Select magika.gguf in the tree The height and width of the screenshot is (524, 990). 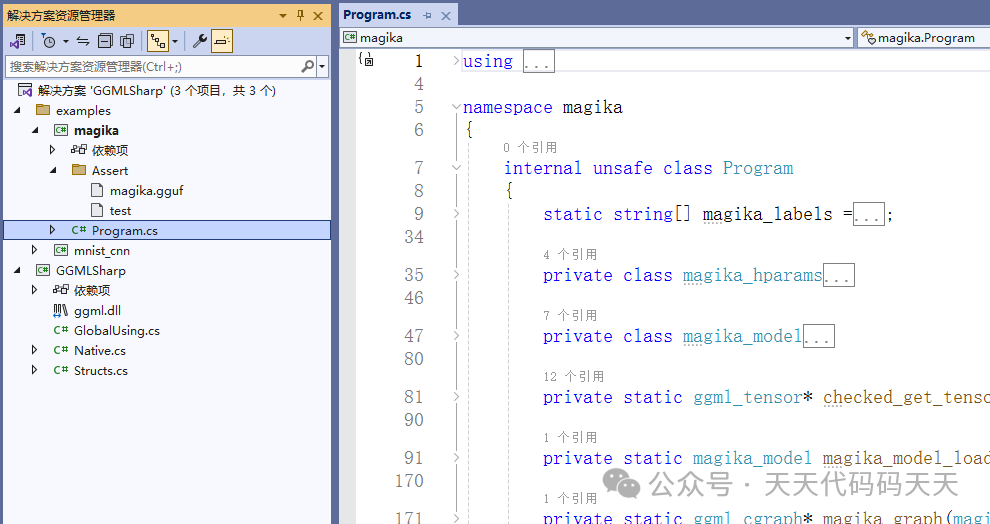click(146, 190)
